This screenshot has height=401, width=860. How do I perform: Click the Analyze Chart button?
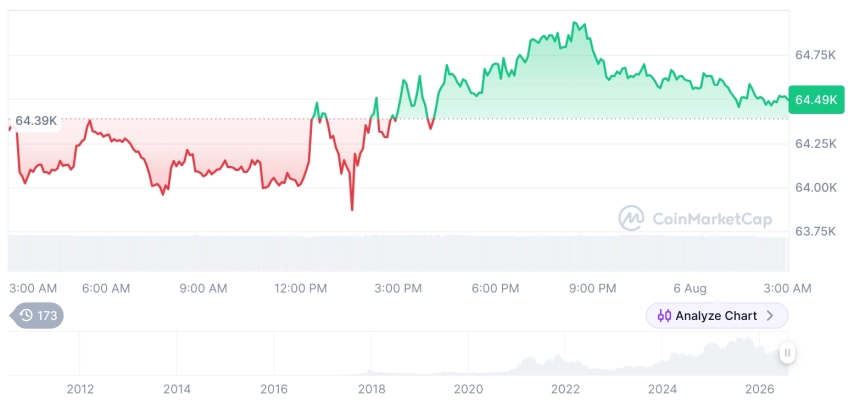coord(717,315)
